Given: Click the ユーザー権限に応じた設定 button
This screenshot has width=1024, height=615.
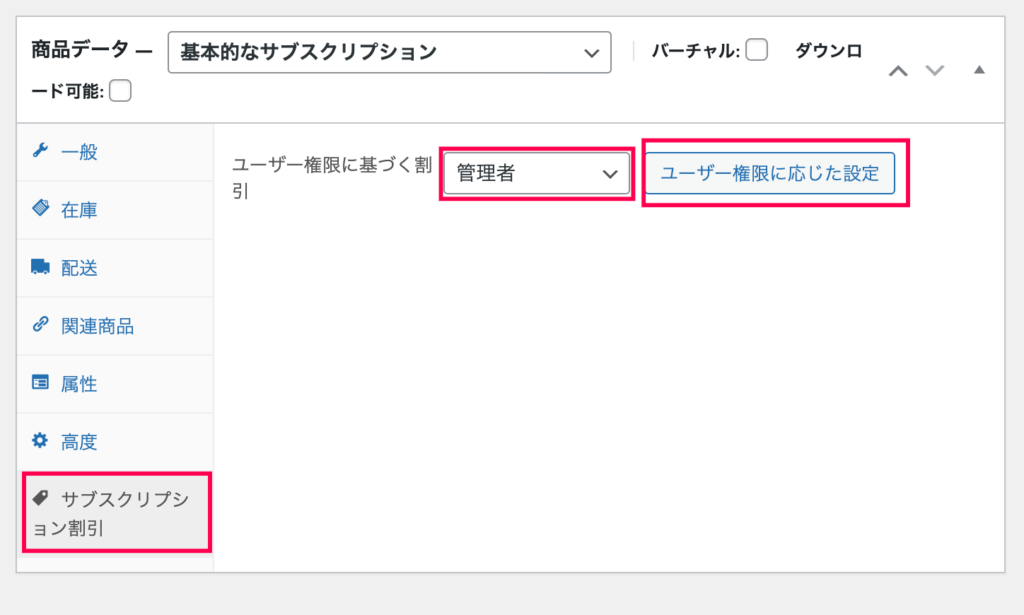Looking at the screenshot, I should (770, 174).
